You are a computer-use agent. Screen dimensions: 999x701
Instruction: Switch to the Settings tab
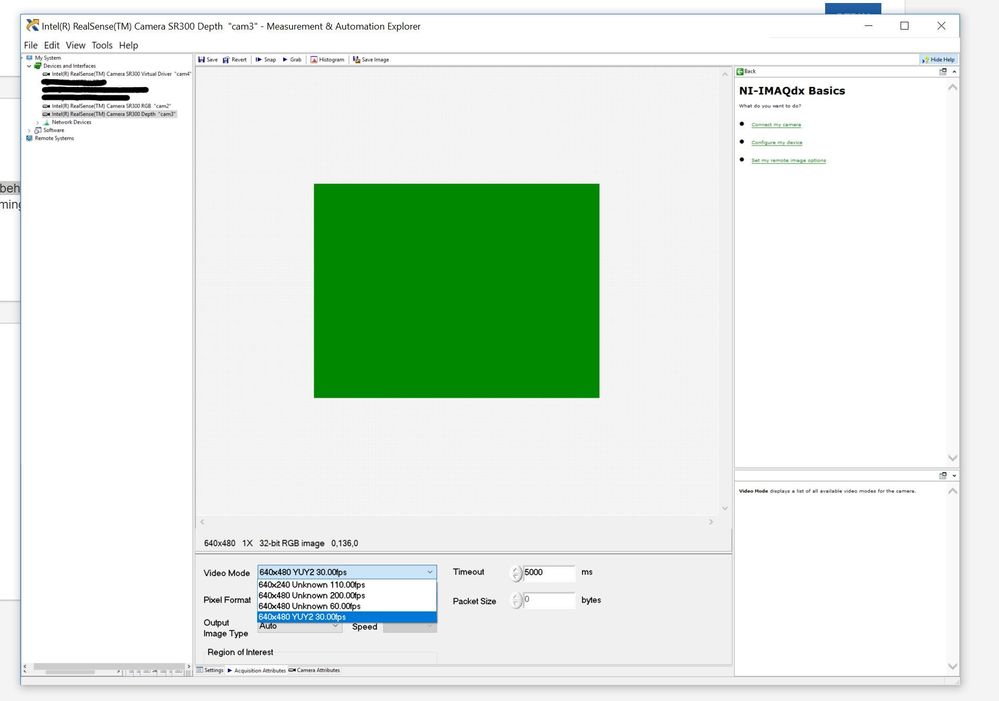(x=210, y=670)
